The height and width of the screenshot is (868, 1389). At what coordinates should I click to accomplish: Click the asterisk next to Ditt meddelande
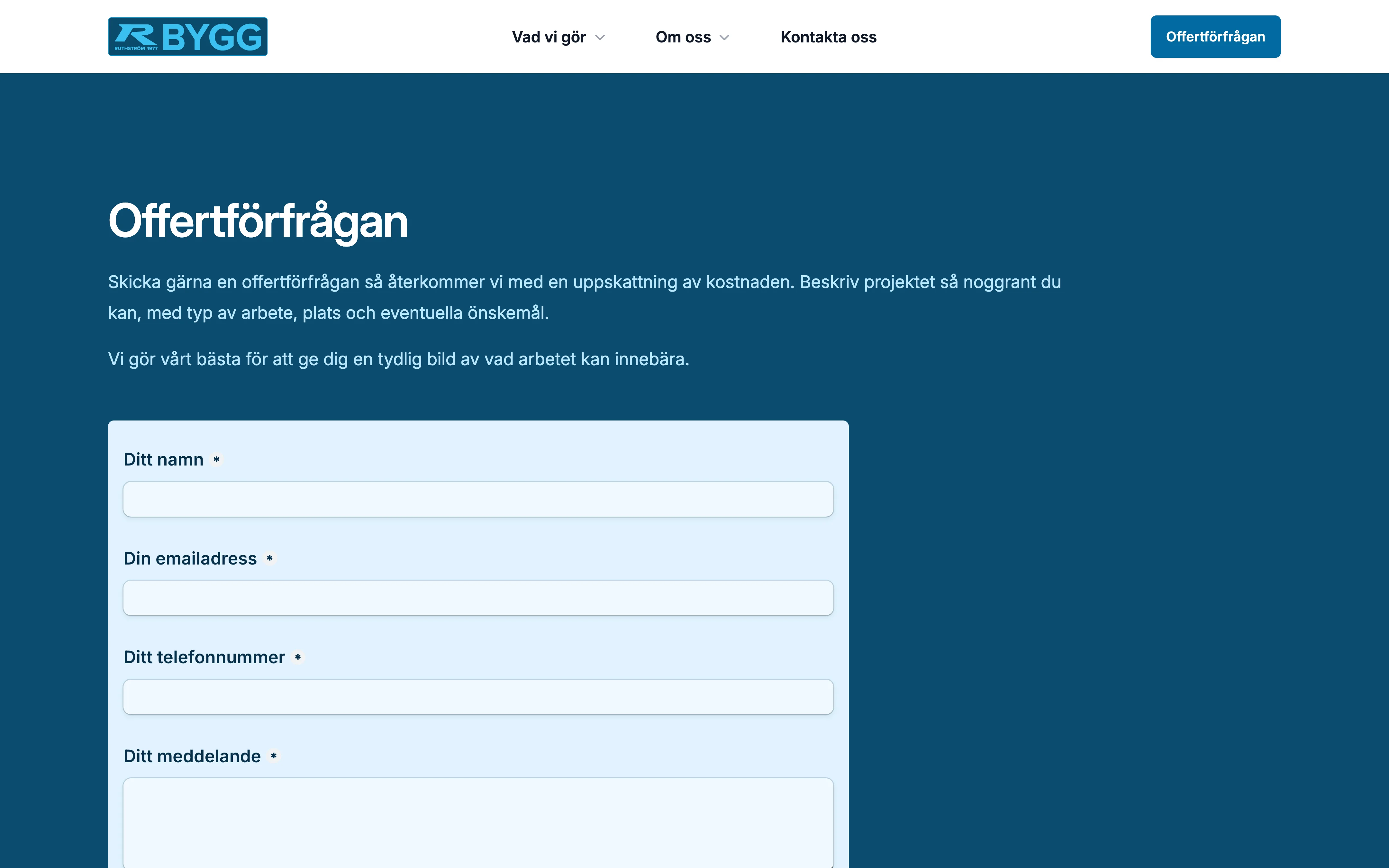[274, 756]
